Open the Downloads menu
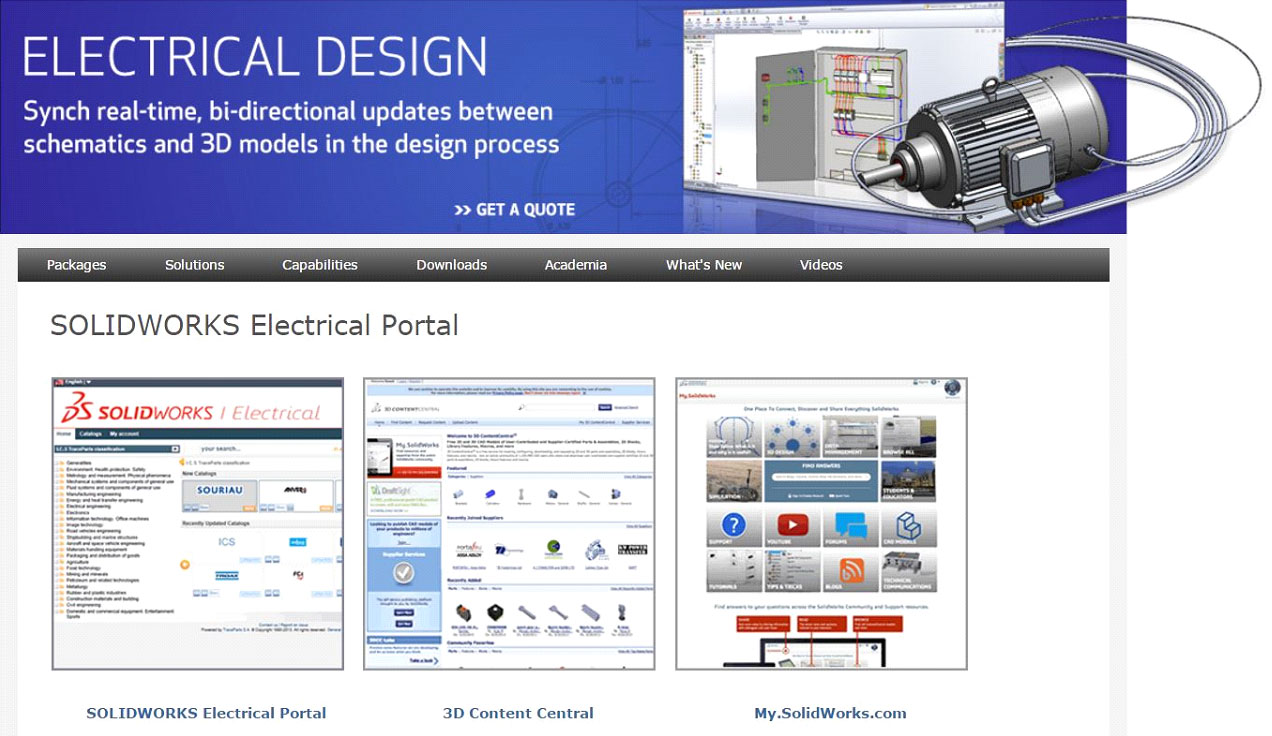This screenshot has width=1272, height=736. [452, 265]
